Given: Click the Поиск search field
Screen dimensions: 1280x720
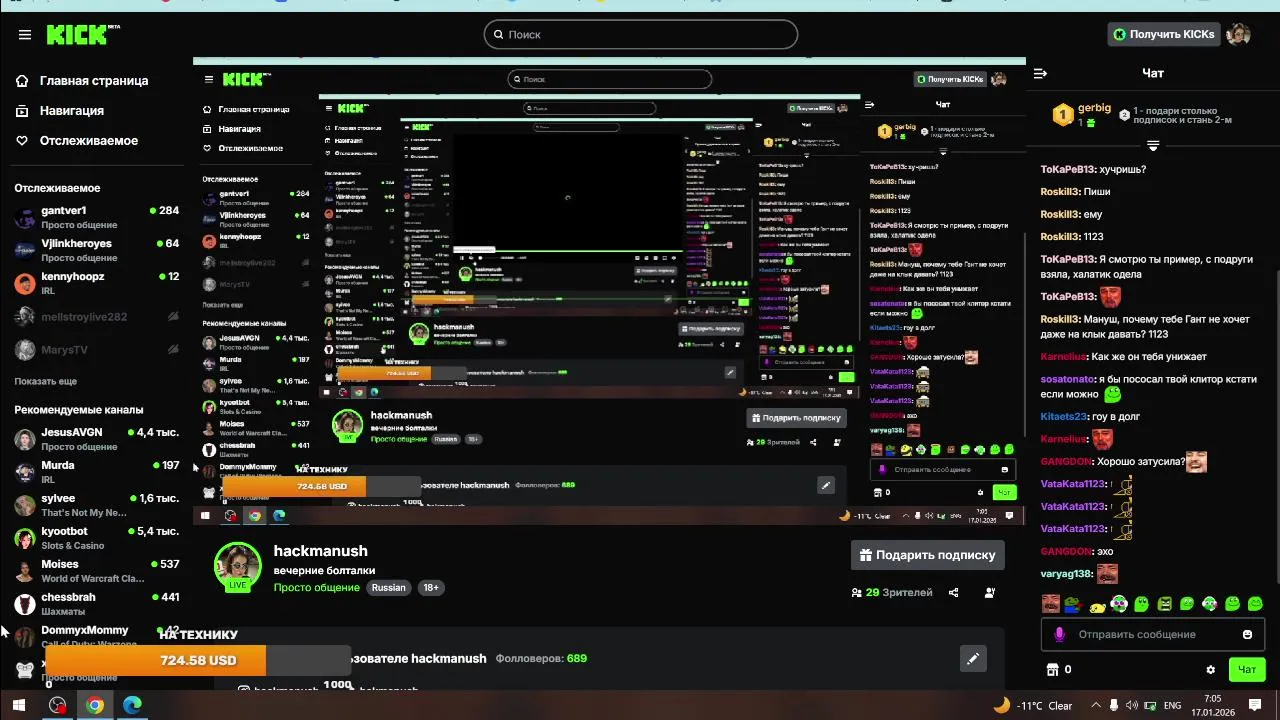Looking at the screenshot, I should pos(641,34).
